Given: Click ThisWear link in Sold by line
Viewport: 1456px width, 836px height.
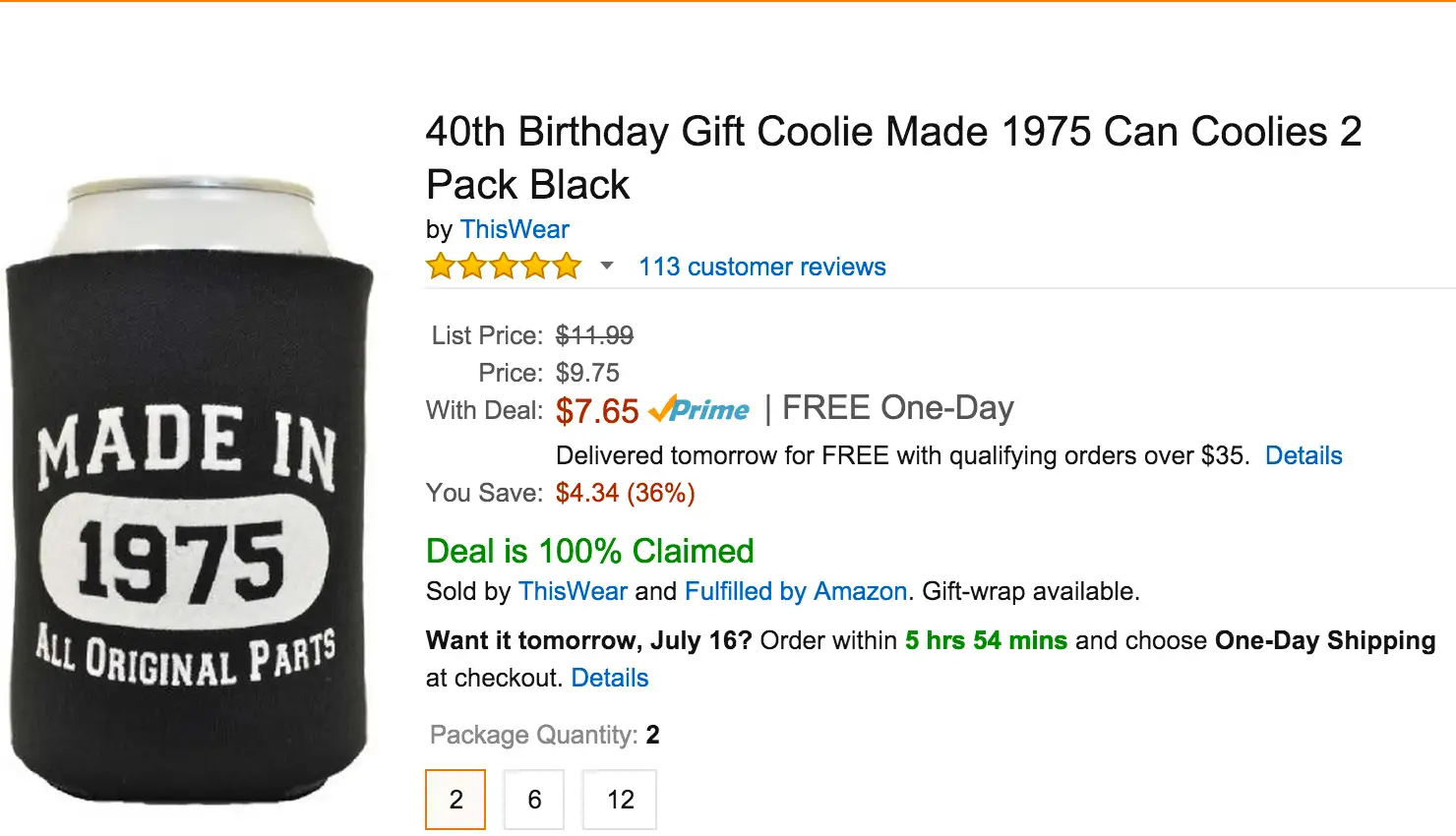Looking at the screenshot, I should (573, 591).
